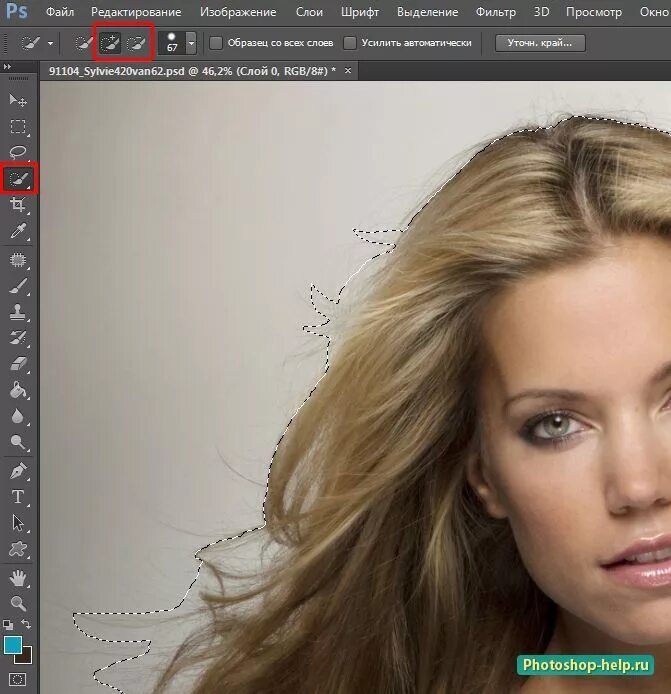This screenshot has width=671, height=694.
Task: Select the Spot Healing Brush tool
Action: pos(18,260)
